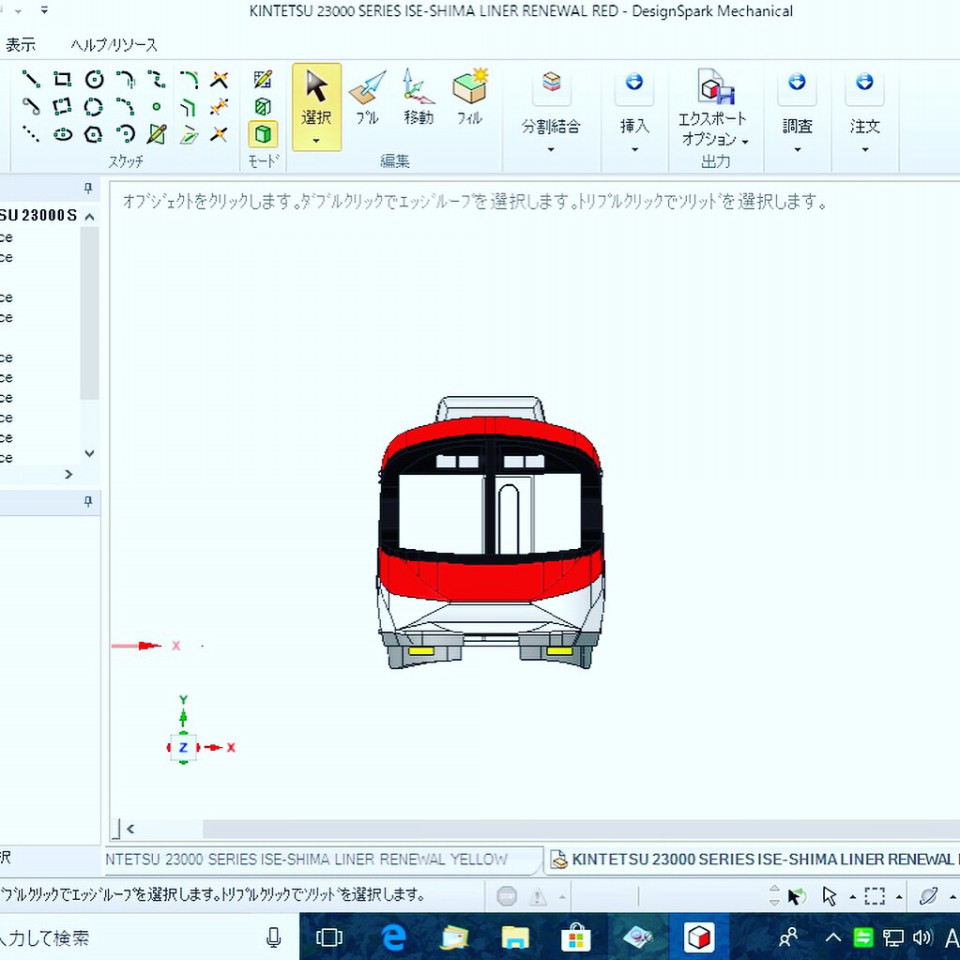Open Microsoft Store from the taskbar
This screenshot has height=960, width=960.
pos(576,937)
